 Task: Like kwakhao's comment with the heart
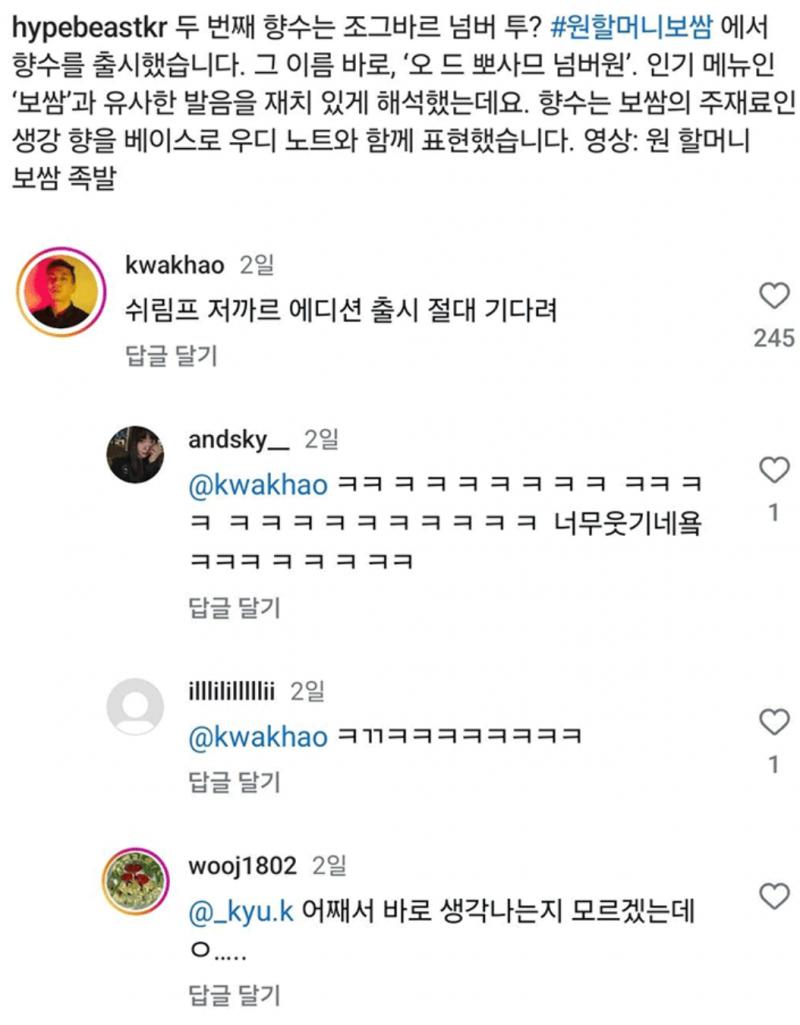click(x=774, y=295)
